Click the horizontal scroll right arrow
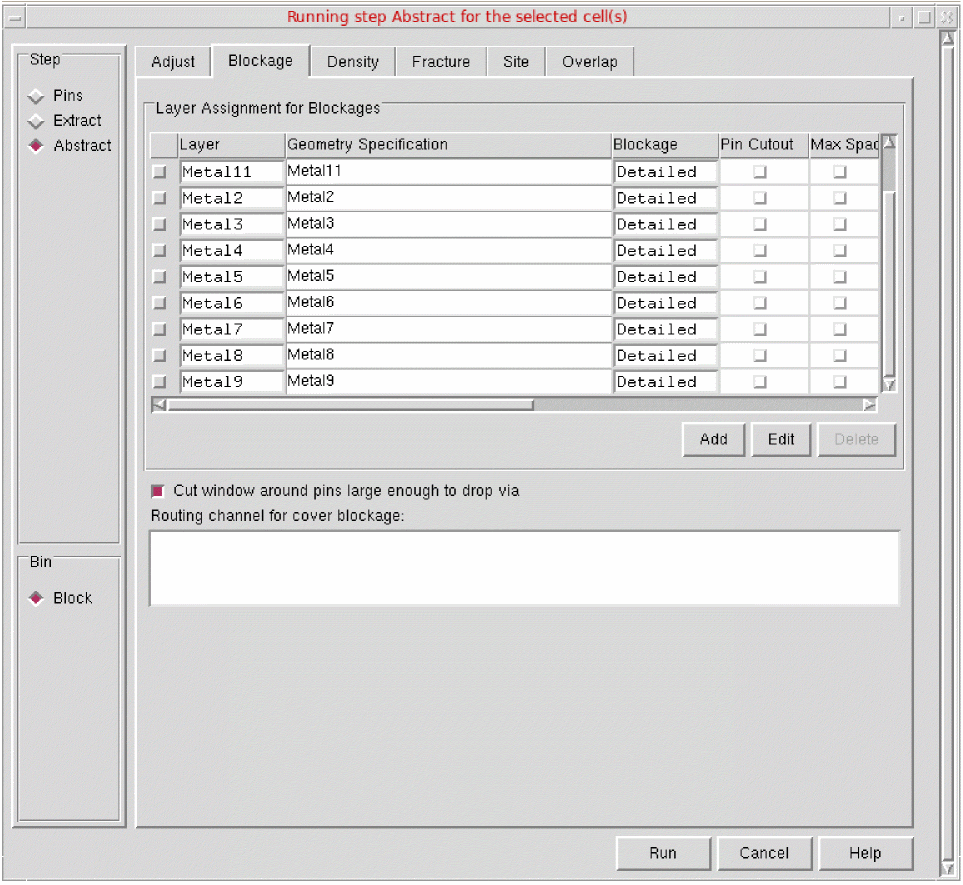Image resolution: width=963 pixels, height=885 pixels. point(869,405)
